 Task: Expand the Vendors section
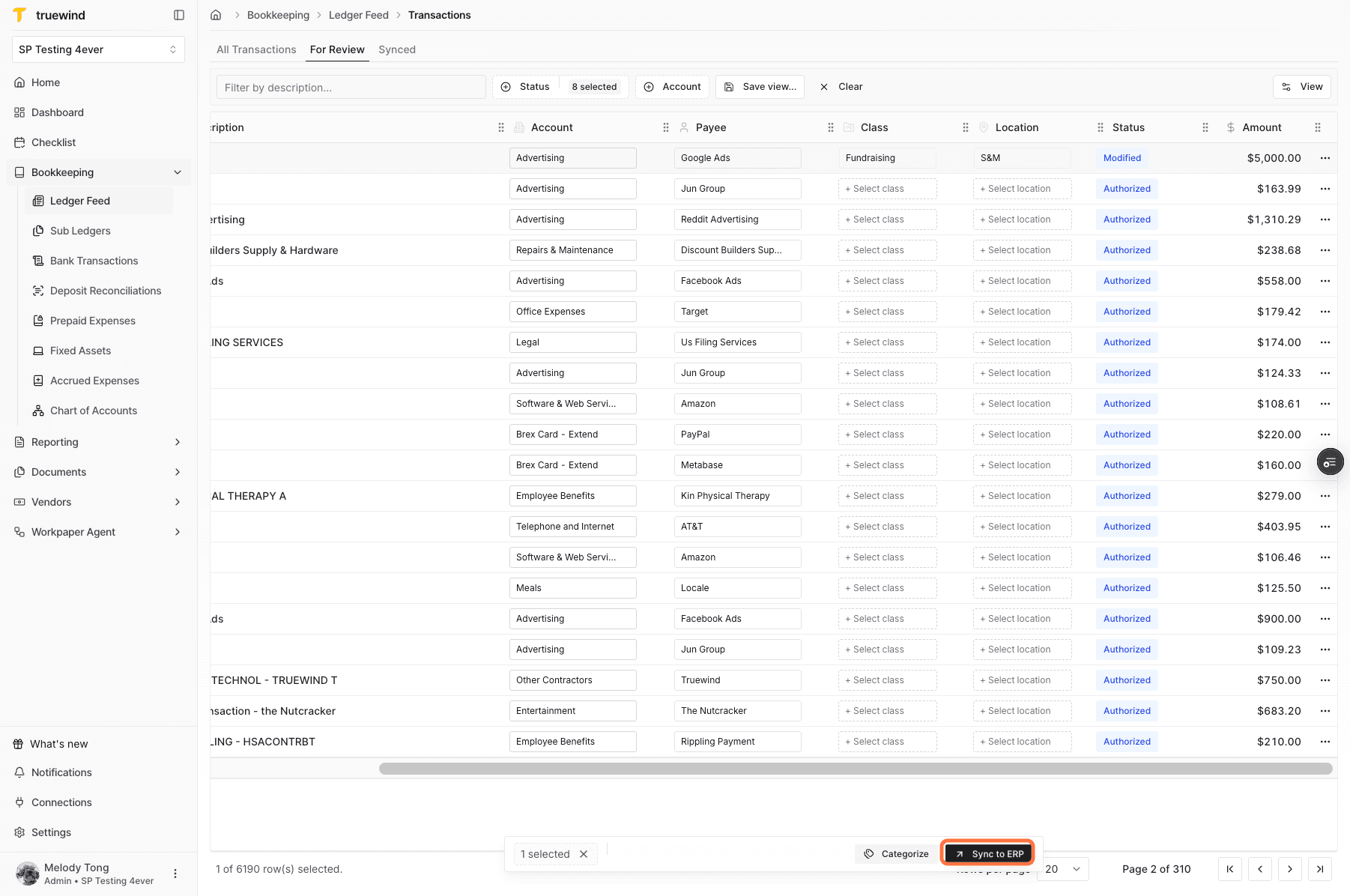pyautogui.click(x=98, y=502)
